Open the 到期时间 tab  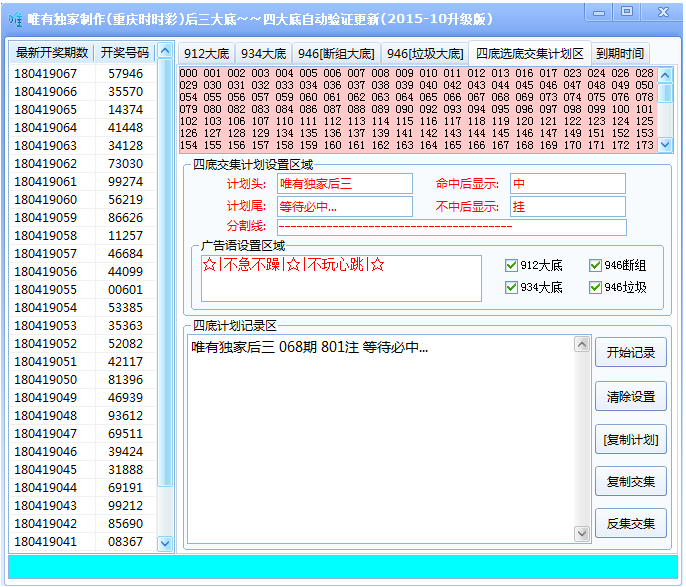tap(620, 54)
